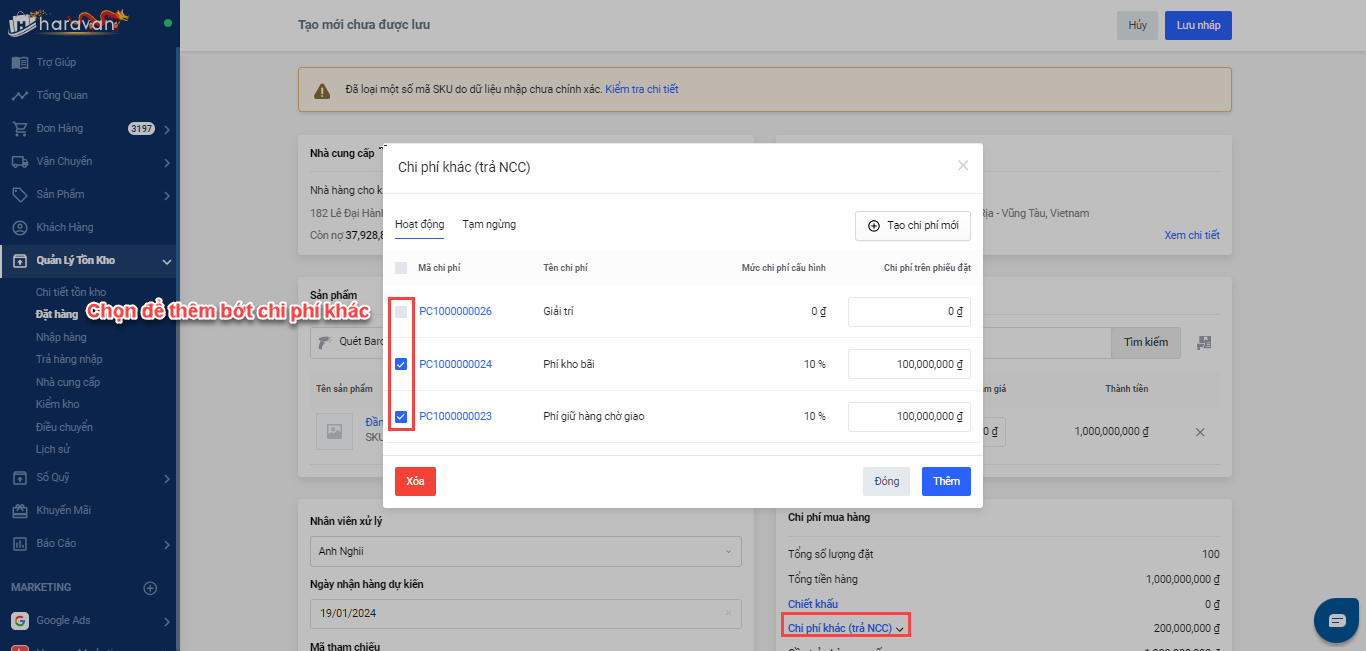Open the Nhân viên xử lý dropdown
Screen dimensions: 1366x651
tap(525, 551)
